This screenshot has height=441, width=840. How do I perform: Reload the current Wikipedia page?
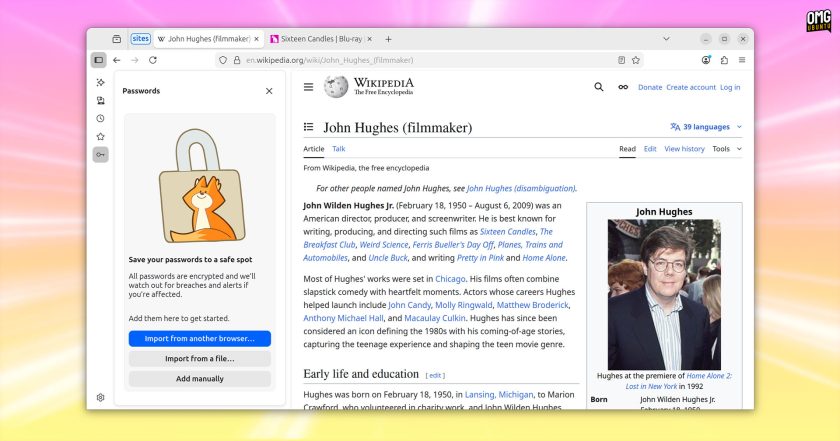[153, 60]
